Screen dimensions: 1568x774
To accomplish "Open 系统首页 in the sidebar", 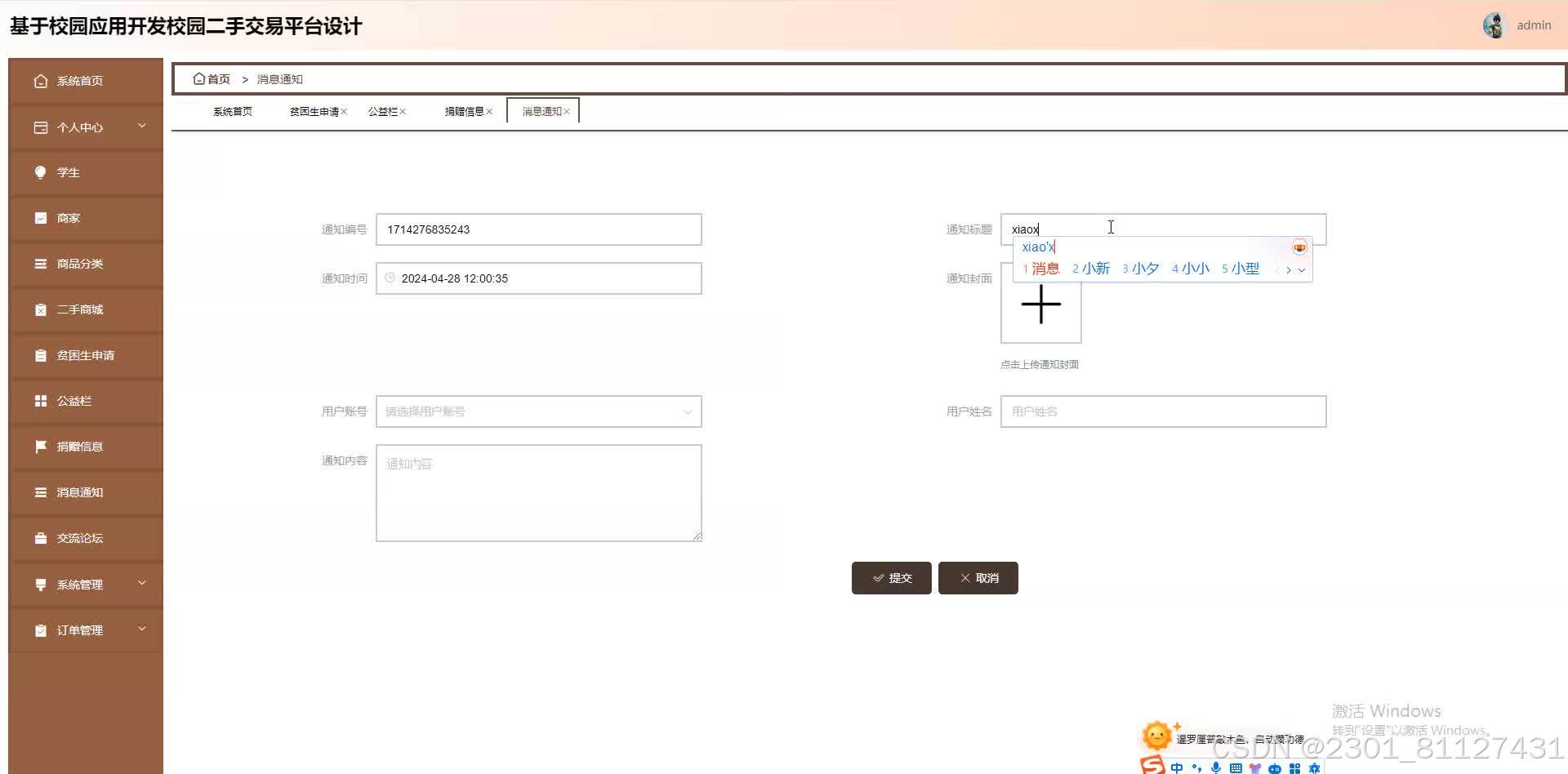I will pyautogui.click(x=86, y=81).
